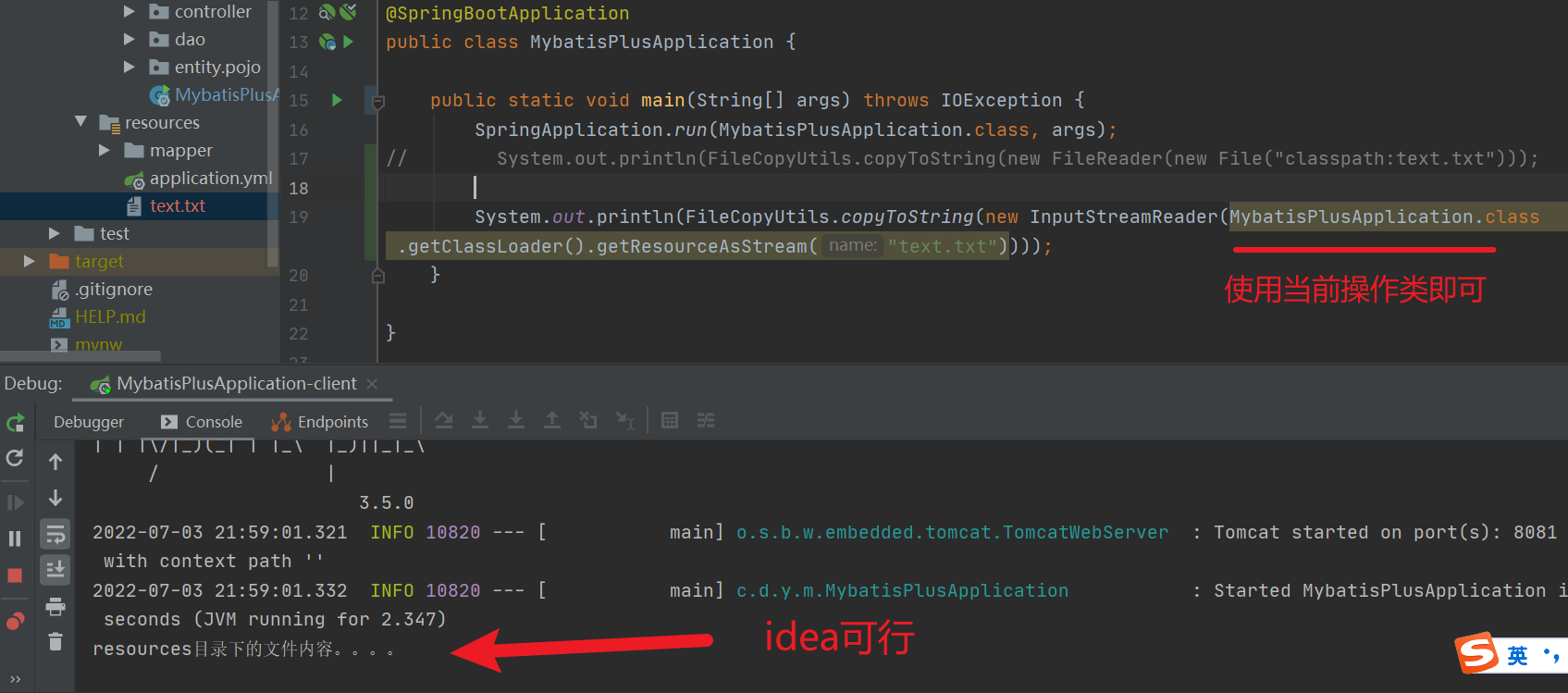Switch Sogou input language from 英
The height and width of the screenshot is (693, 1568).
[x=1517, y=656]
